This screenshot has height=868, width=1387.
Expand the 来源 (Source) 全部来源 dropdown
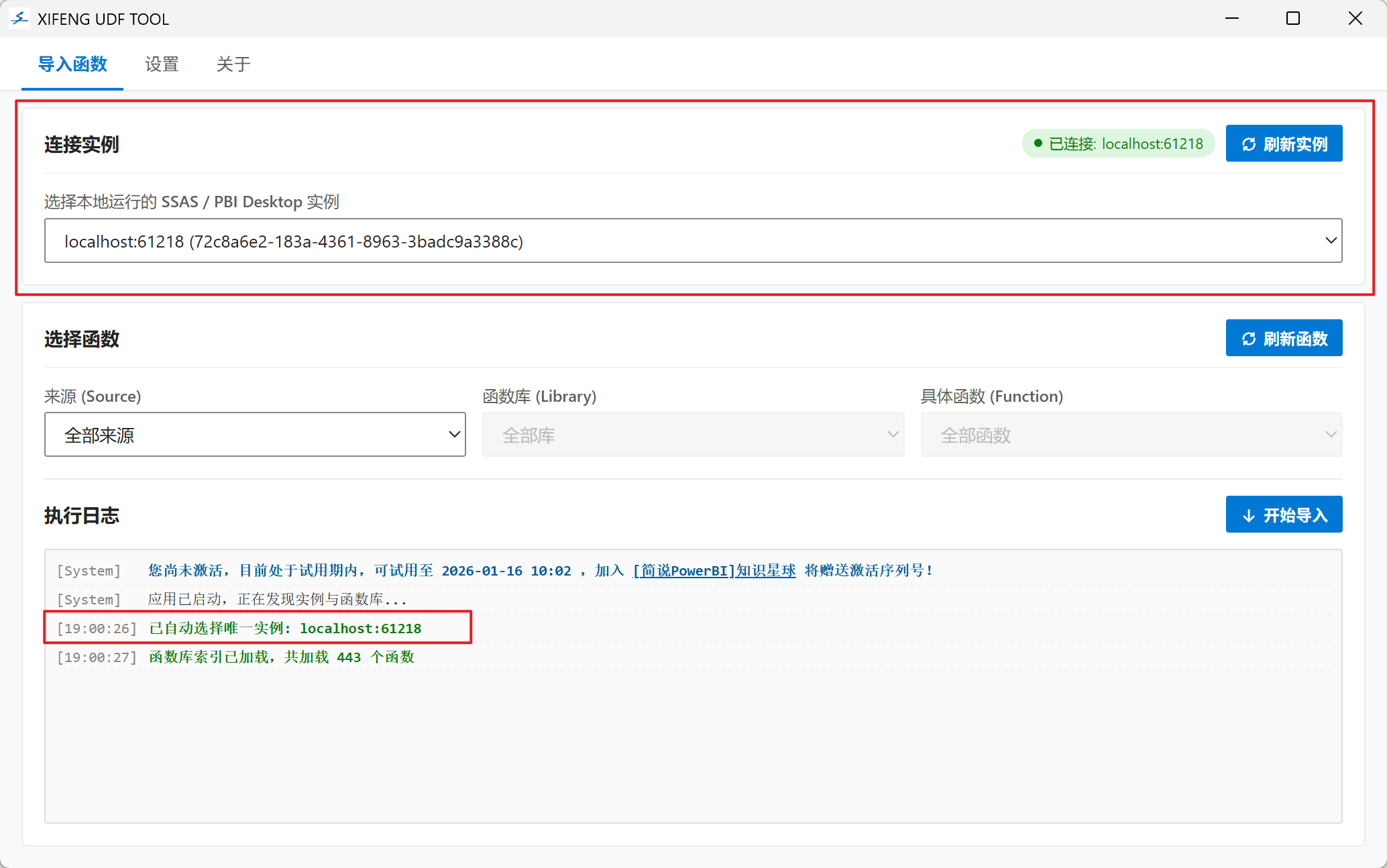coord(255,435)
